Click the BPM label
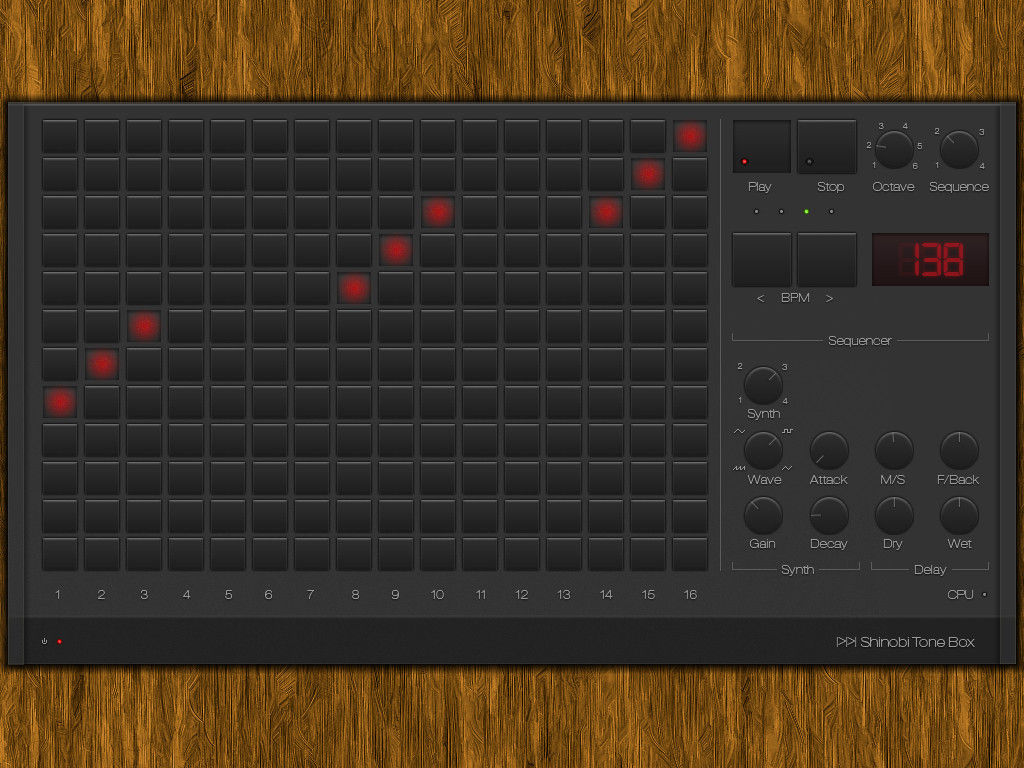The width and height of the screenshot is (1024, 768). (795, 298)
